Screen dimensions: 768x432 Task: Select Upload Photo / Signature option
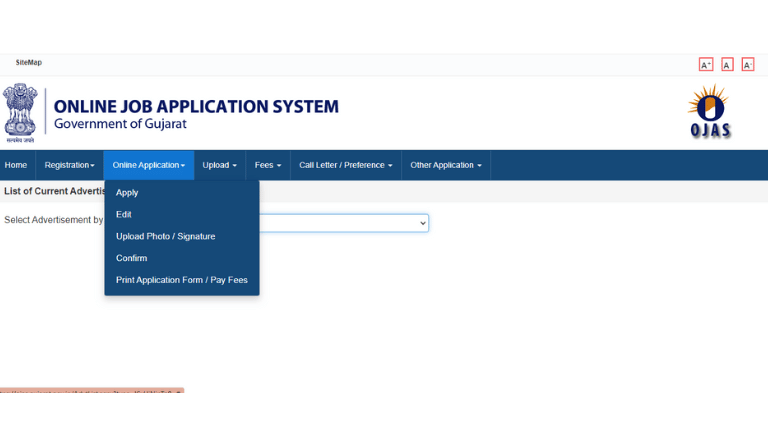coord(165,237)
